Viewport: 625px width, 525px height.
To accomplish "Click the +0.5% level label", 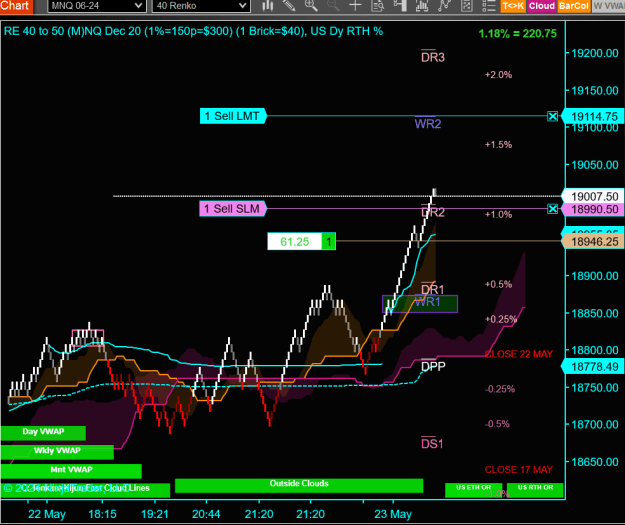I will [498, 284].
